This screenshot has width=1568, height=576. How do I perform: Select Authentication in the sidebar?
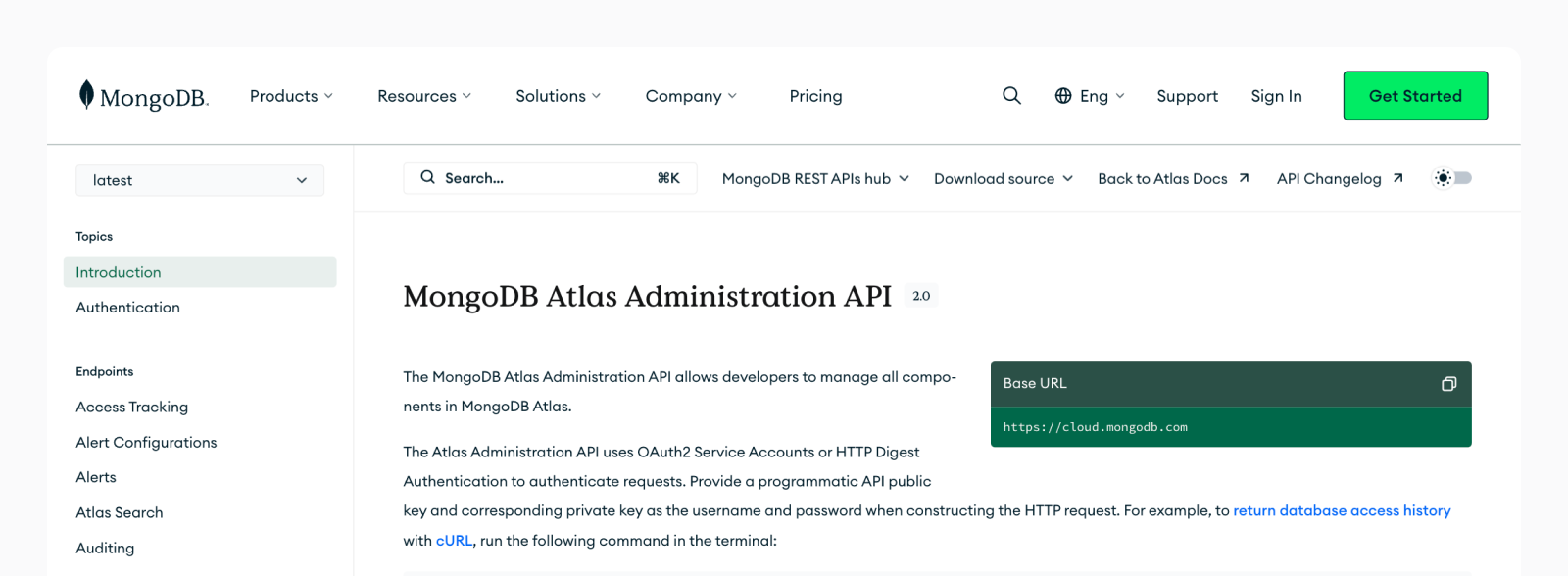click(x=128, y=308)
